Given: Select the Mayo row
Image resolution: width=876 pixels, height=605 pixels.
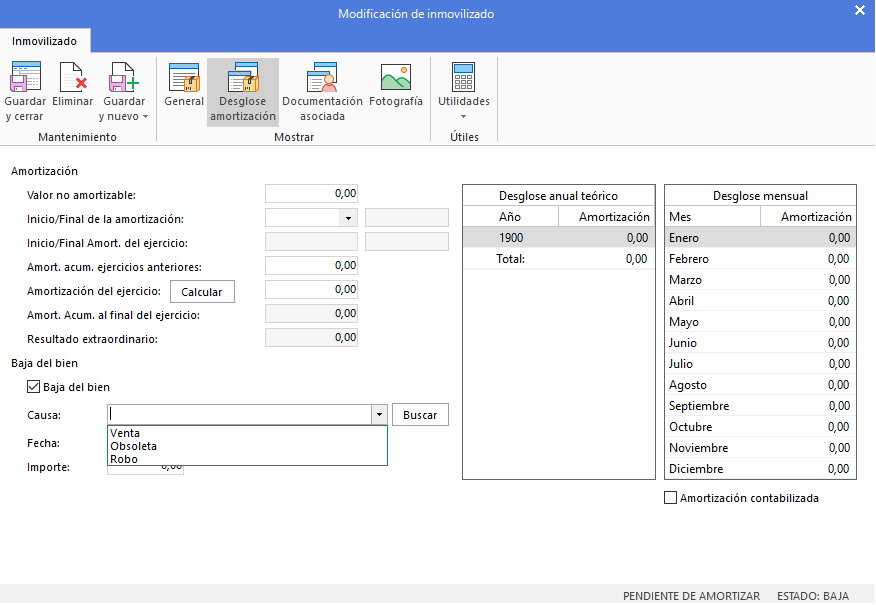Looking at the screenshot, I should point(760,322).
